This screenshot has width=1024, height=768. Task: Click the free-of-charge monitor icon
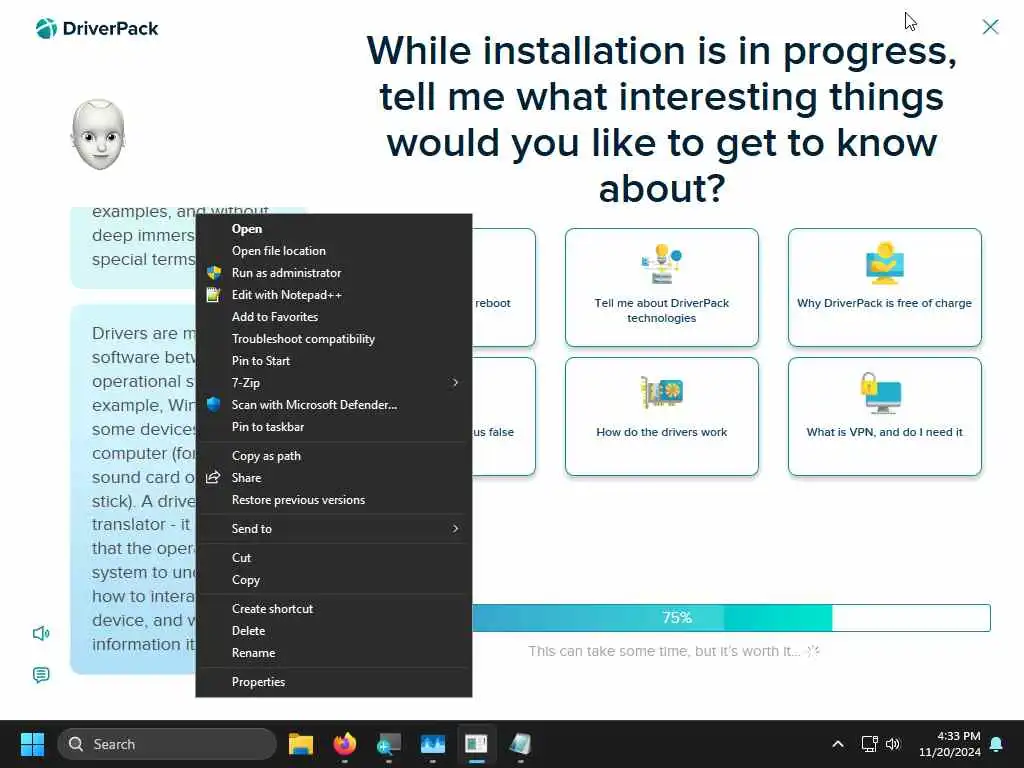(x=884, y=263)
